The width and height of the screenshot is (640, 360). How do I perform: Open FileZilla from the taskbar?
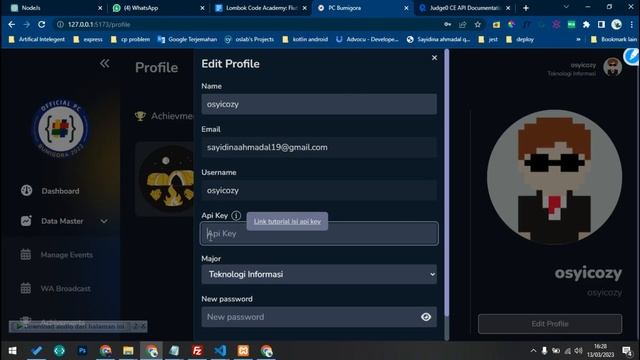click(197, 351)
